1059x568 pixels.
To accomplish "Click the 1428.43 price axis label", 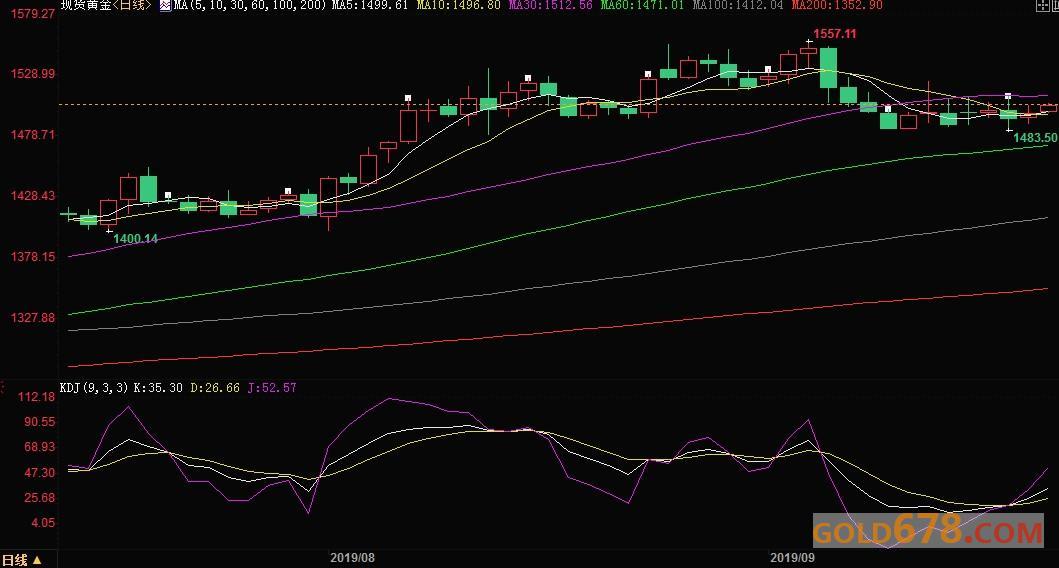I will coord(33,196).
